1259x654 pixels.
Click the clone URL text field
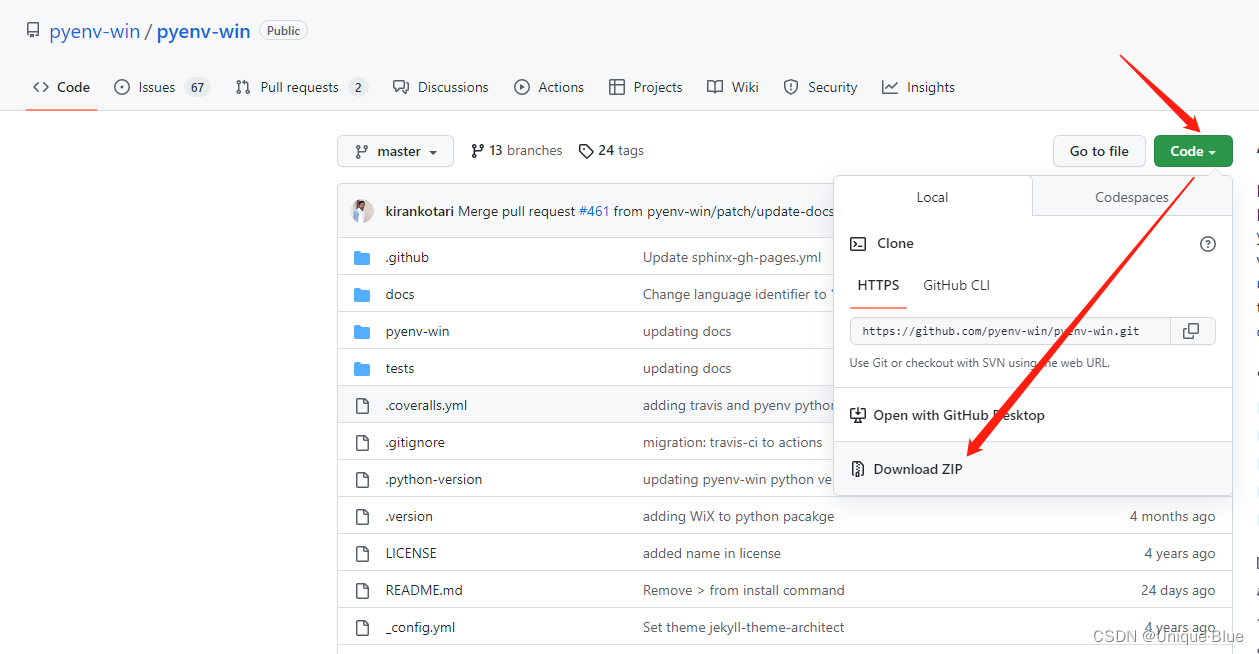1010,331
